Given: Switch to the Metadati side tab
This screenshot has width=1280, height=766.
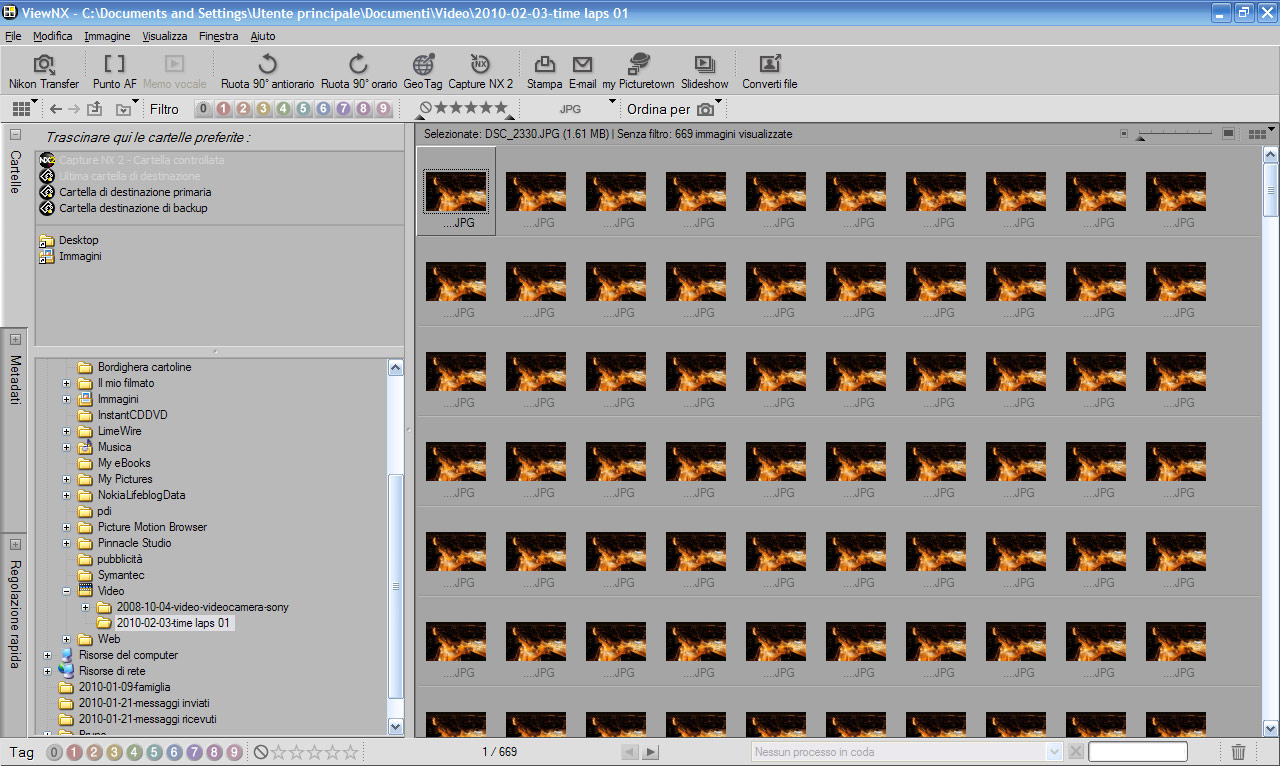Looking at the screenshot, I should [x=15, y=380].
